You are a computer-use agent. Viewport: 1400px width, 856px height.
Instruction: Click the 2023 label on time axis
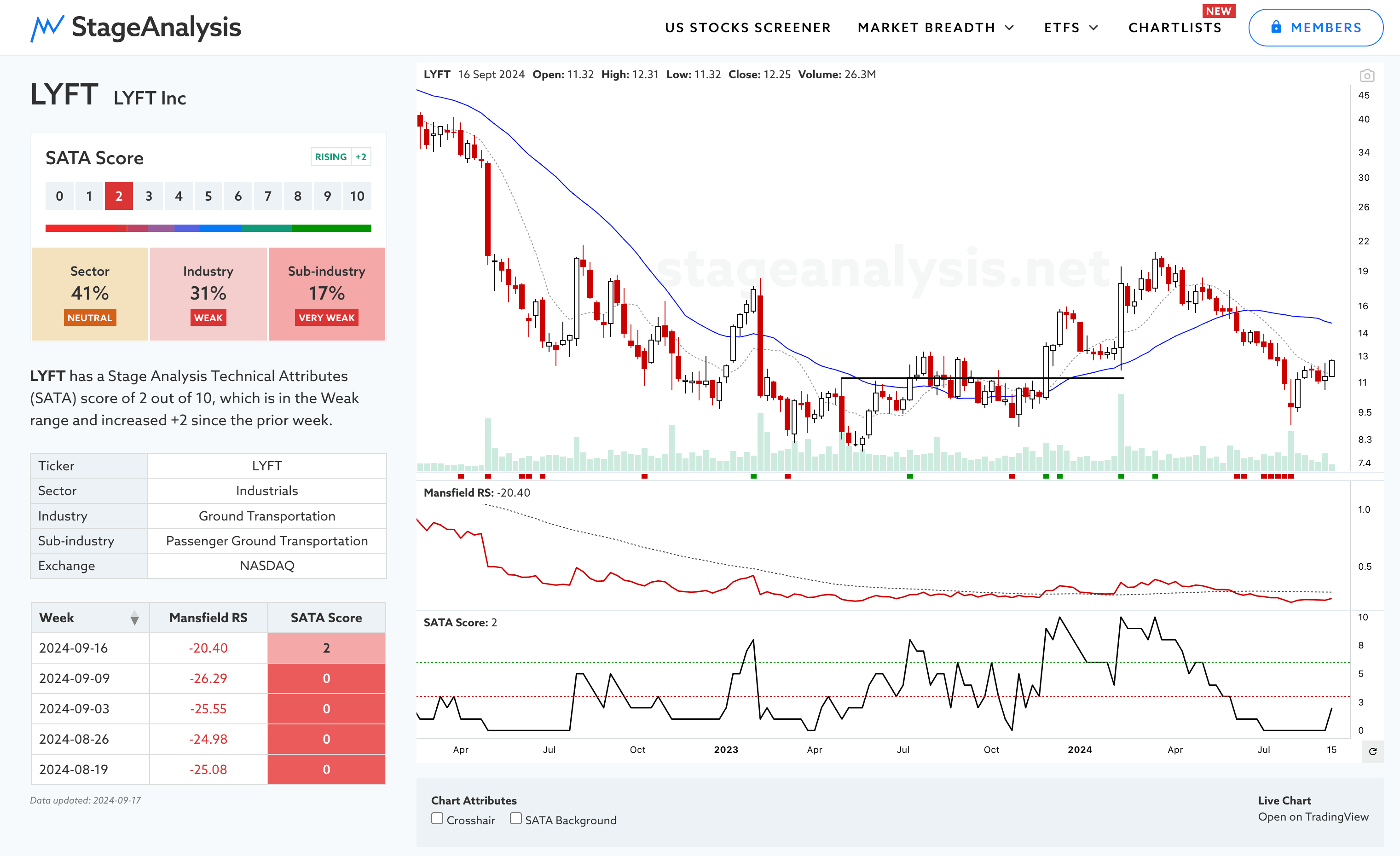[x=726, y=750]
